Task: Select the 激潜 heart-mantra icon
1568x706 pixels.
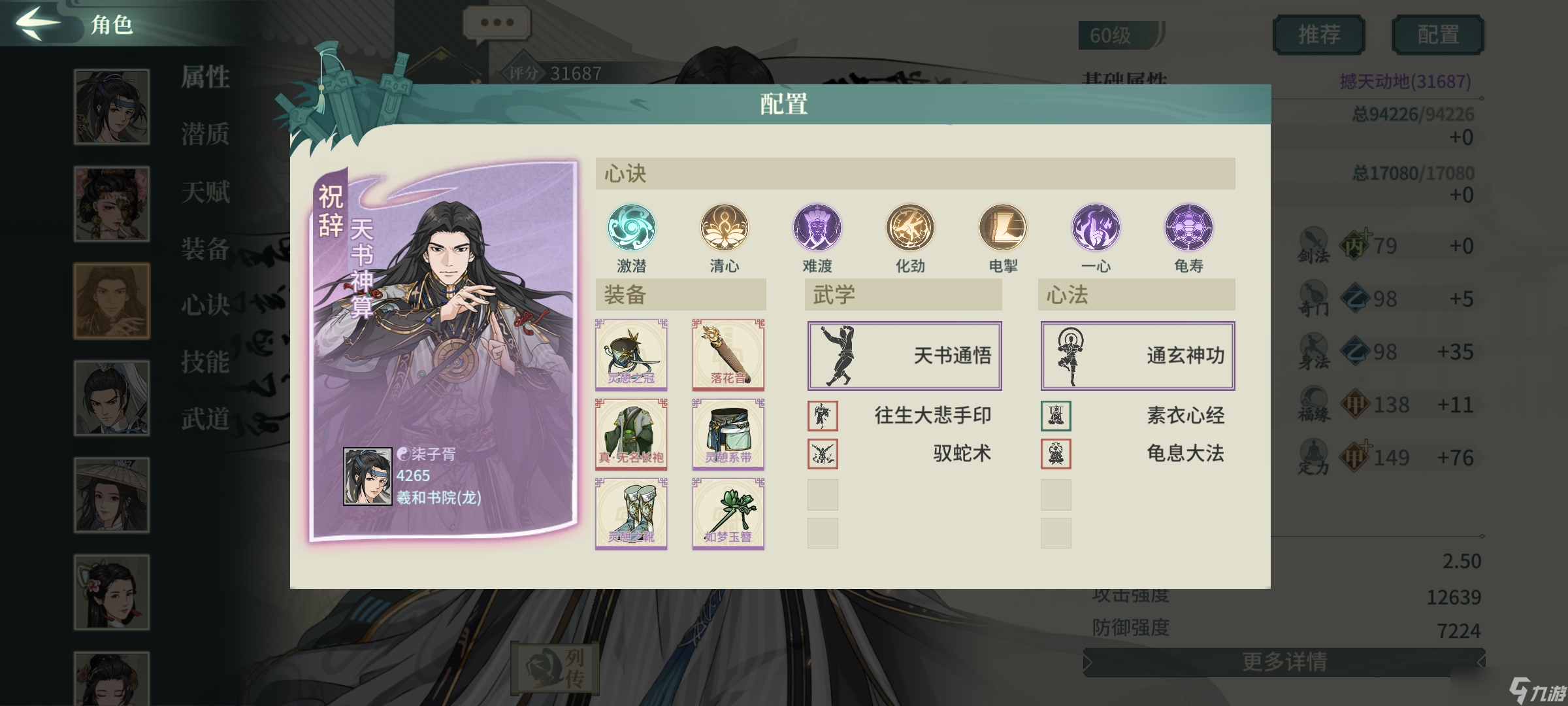Action: click(631, 227)
